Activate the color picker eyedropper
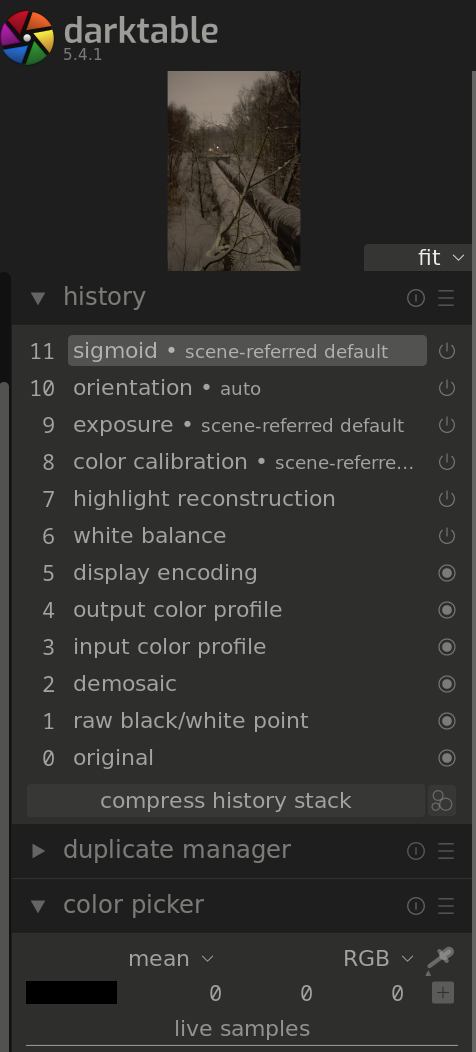 [440, 959]
